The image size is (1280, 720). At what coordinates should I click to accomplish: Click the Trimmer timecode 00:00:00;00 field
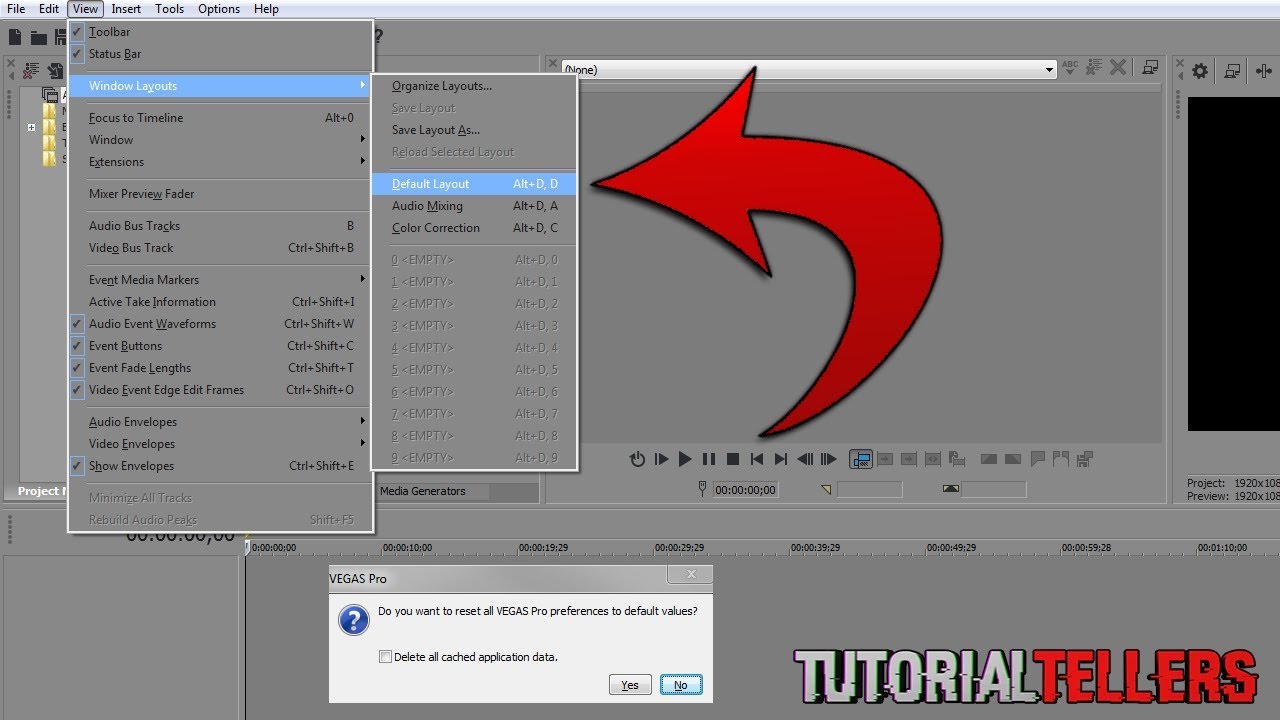[x=745, y=490]
